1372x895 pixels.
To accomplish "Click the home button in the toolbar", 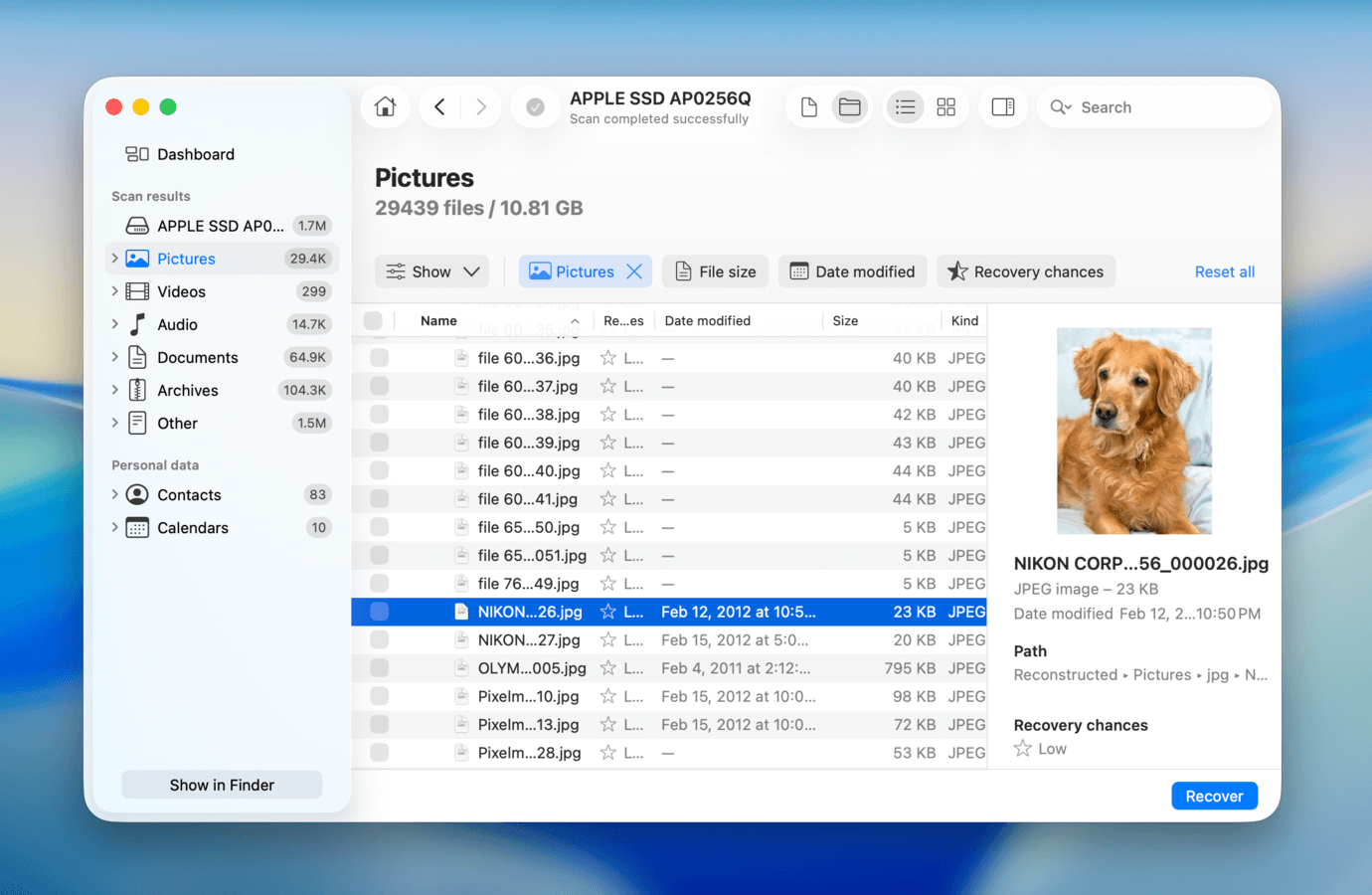I will tap(385, 106).
